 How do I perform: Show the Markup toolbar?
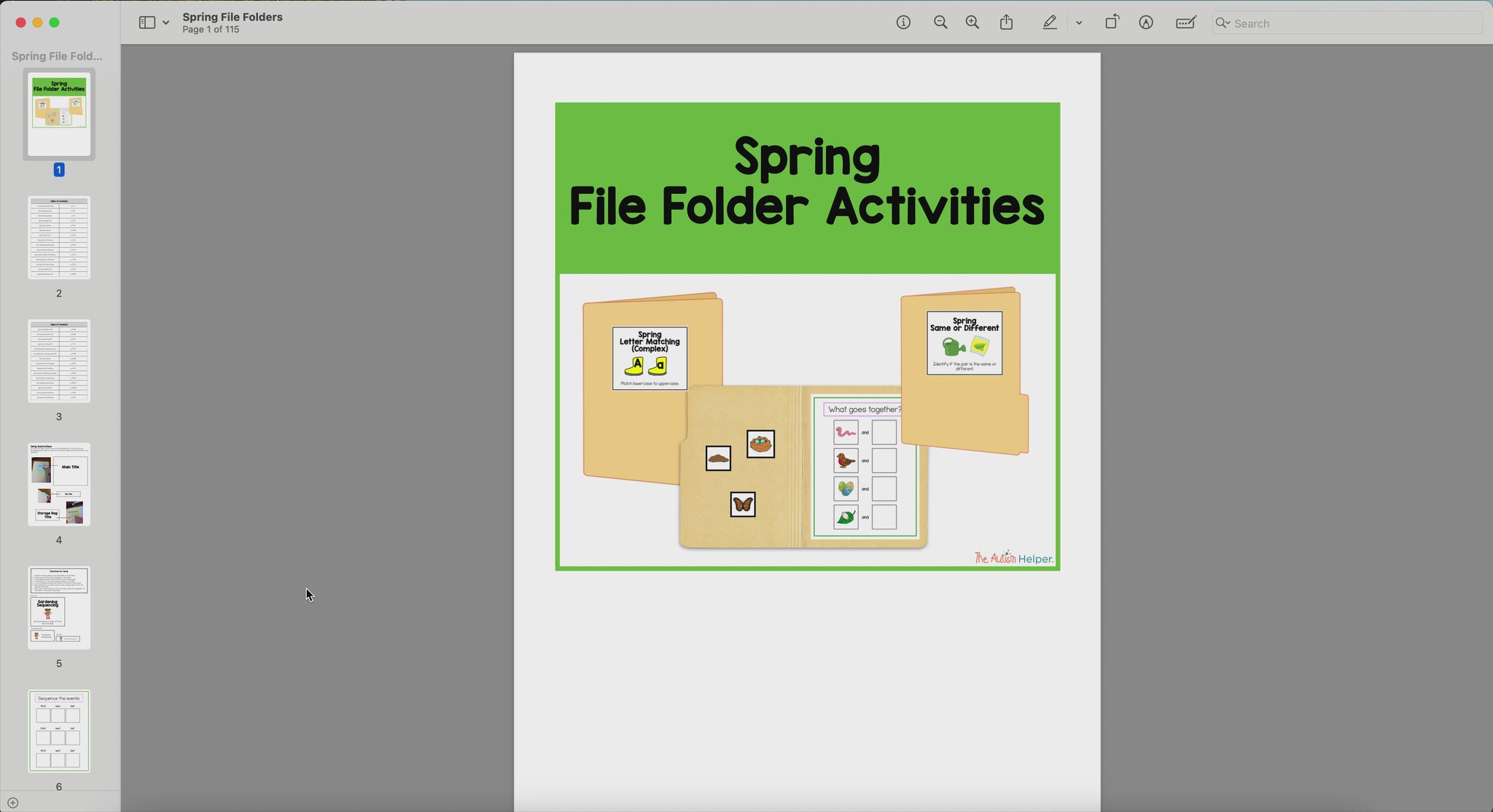coord(1146,23)
